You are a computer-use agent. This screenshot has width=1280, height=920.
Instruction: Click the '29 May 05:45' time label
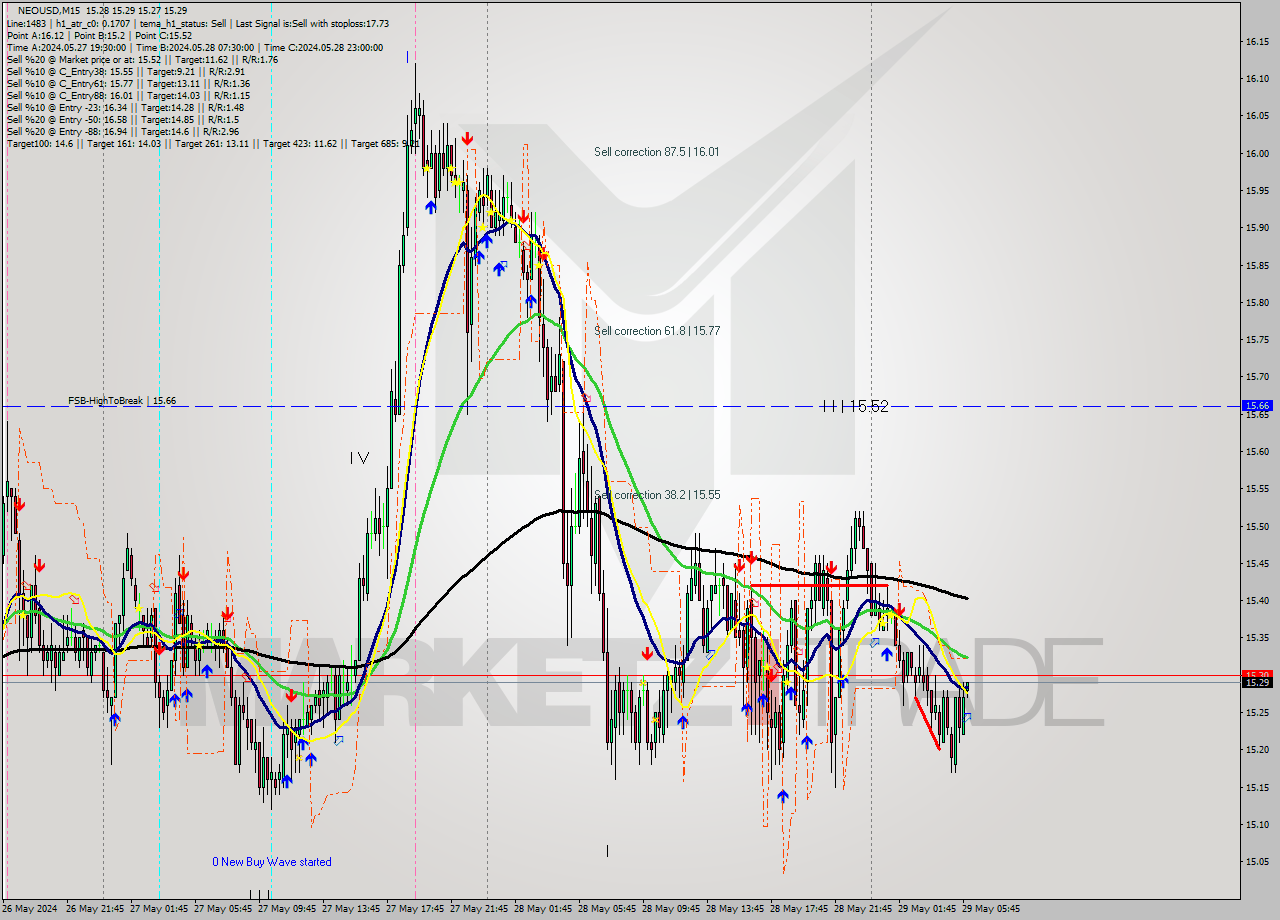993,909
